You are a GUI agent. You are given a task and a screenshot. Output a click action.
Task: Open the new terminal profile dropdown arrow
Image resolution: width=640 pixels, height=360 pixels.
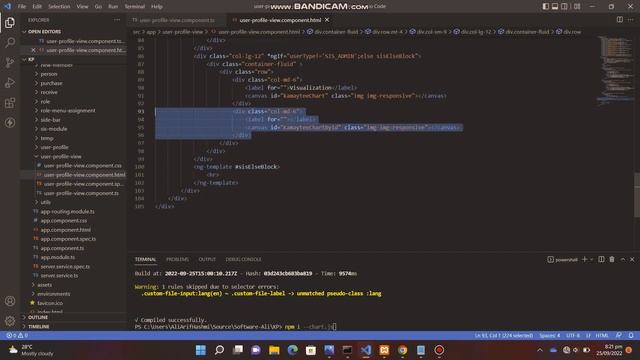point(591,260)
